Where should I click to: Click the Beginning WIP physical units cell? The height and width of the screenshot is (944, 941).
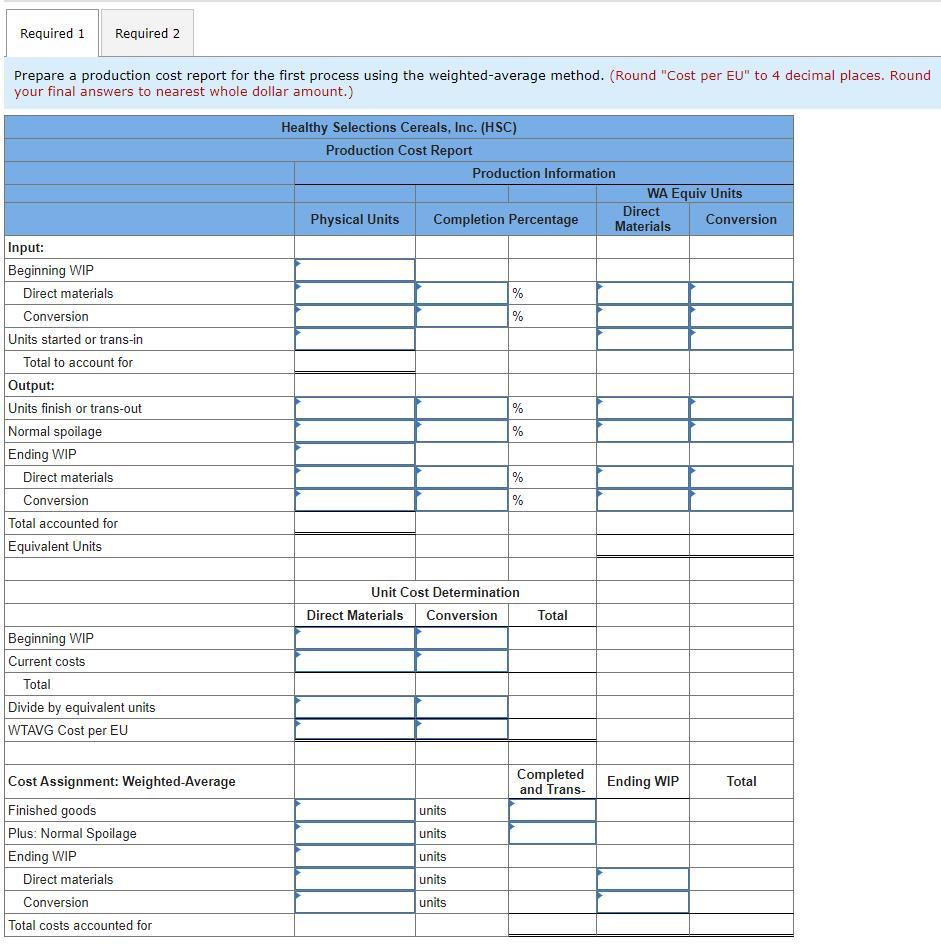pyautogui.click(x=354, y=269)
